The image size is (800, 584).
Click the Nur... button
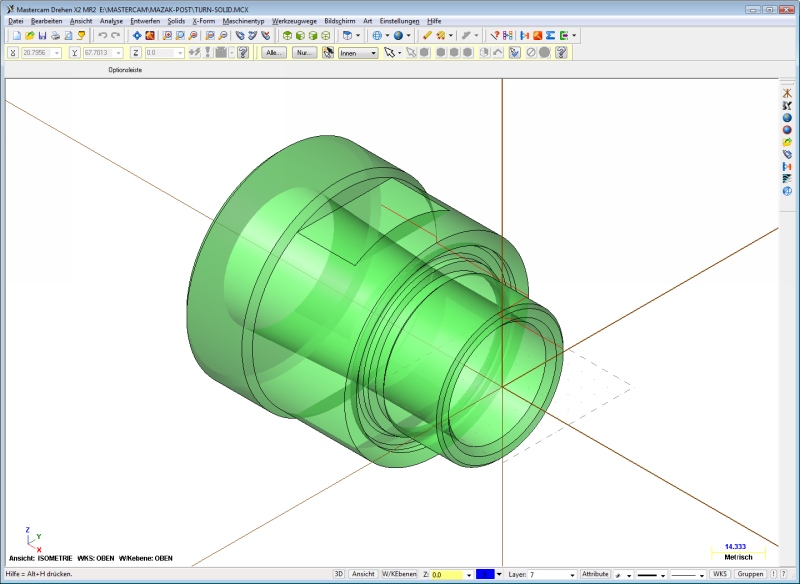304,53
